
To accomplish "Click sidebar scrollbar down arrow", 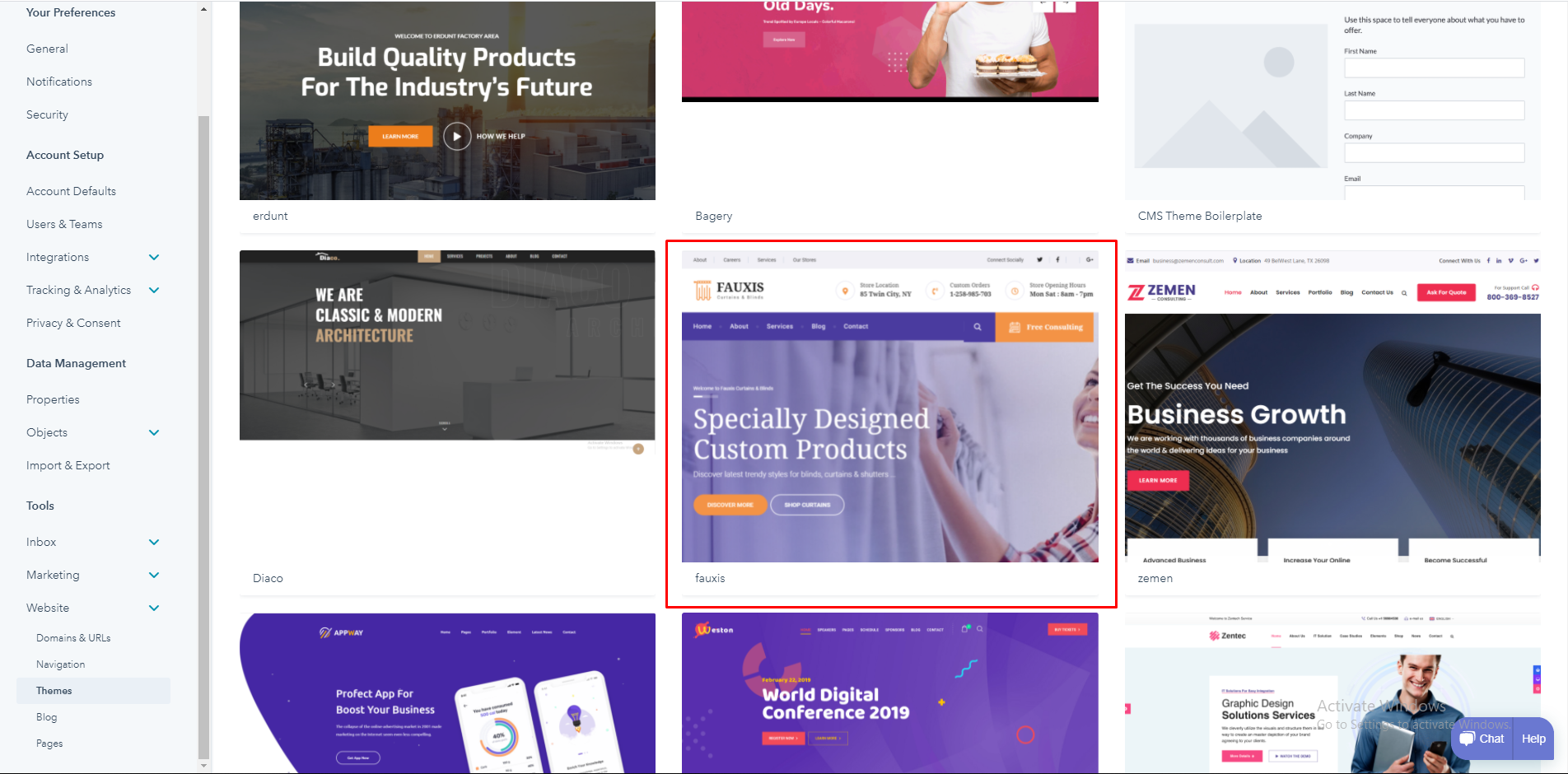I will pos(203,766).
